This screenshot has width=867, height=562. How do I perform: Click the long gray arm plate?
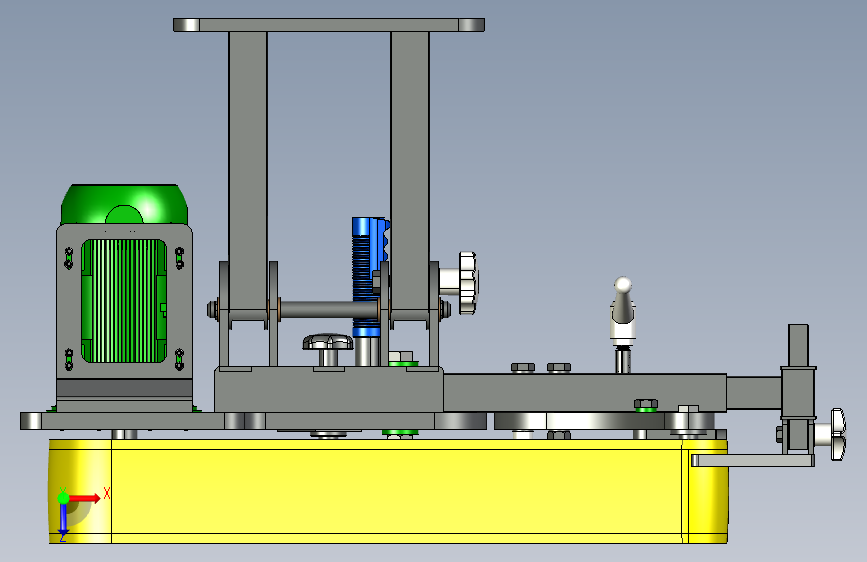584,392
